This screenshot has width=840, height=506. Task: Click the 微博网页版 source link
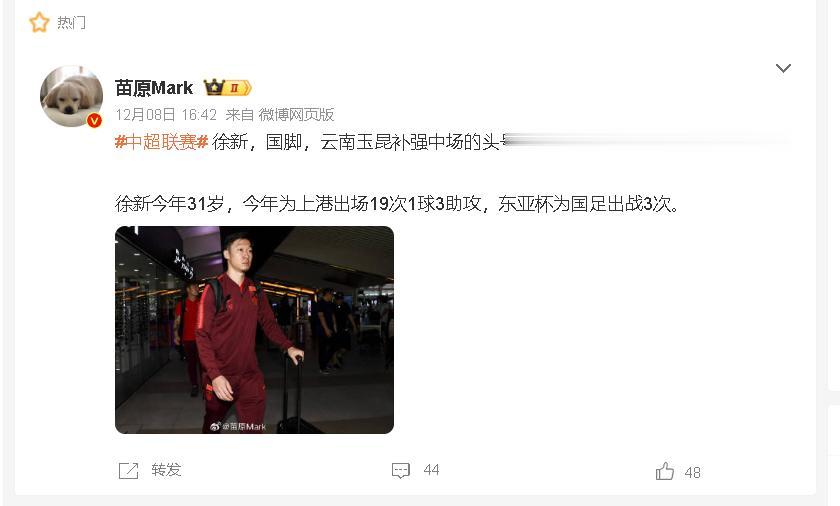tap(296, 115)
